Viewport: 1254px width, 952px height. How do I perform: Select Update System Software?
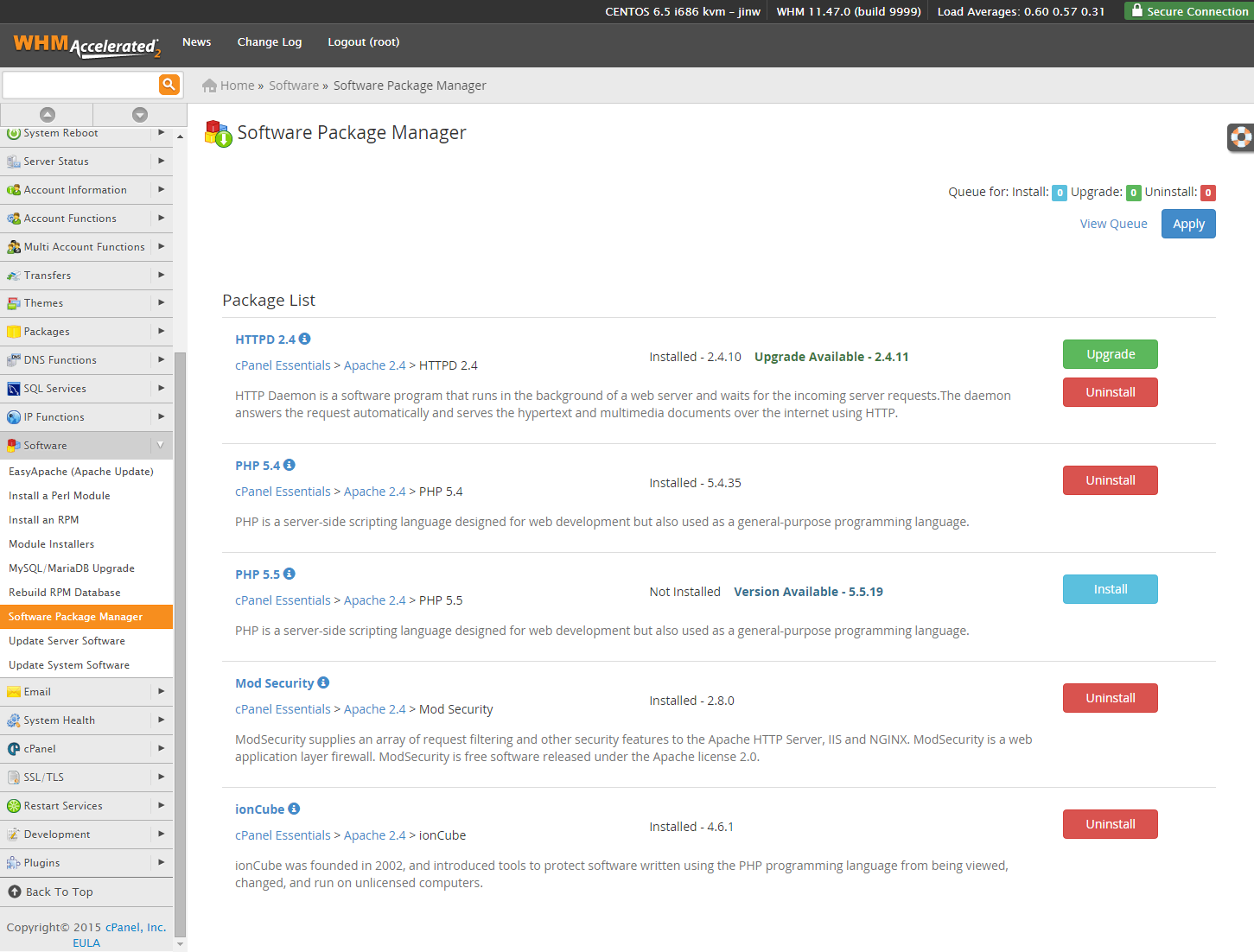point(69,665)
